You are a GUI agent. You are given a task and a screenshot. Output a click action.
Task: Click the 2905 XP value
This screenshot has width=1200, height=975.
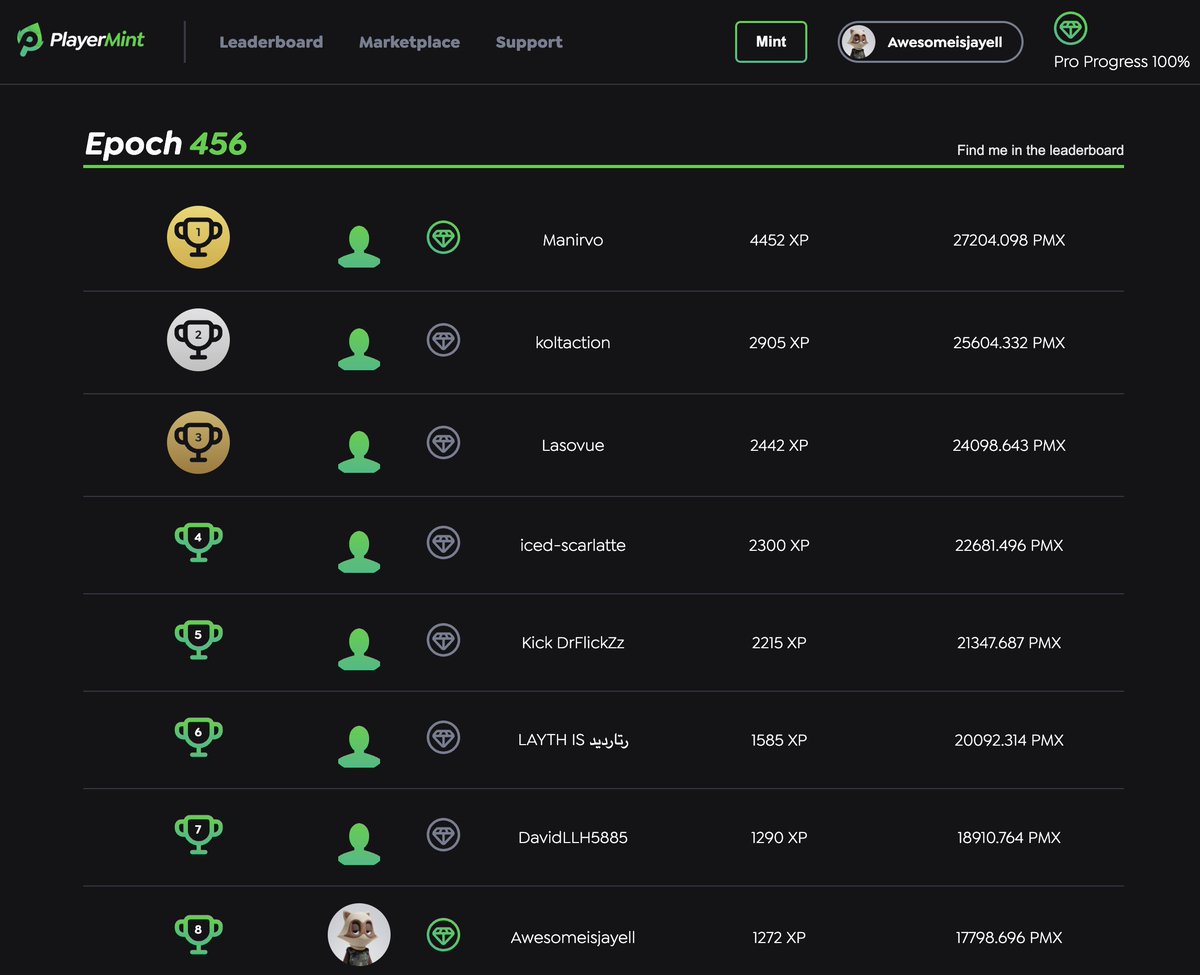(779, 342)
